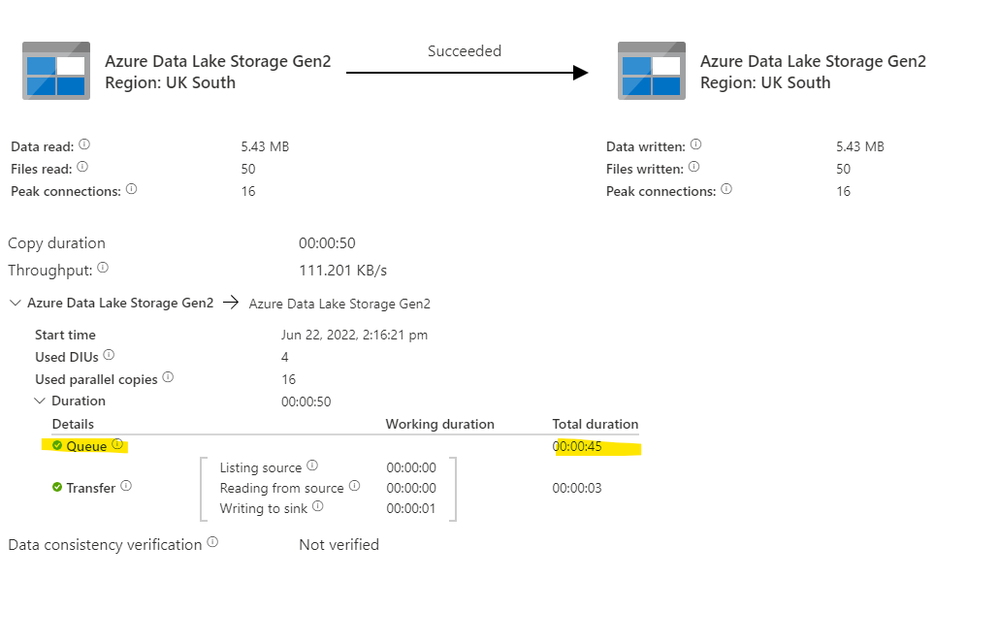This screenshot has width=999, height=642.
Task: Click start time Jun 22, 2022, 2:16:21 pm
Action: 355,335
